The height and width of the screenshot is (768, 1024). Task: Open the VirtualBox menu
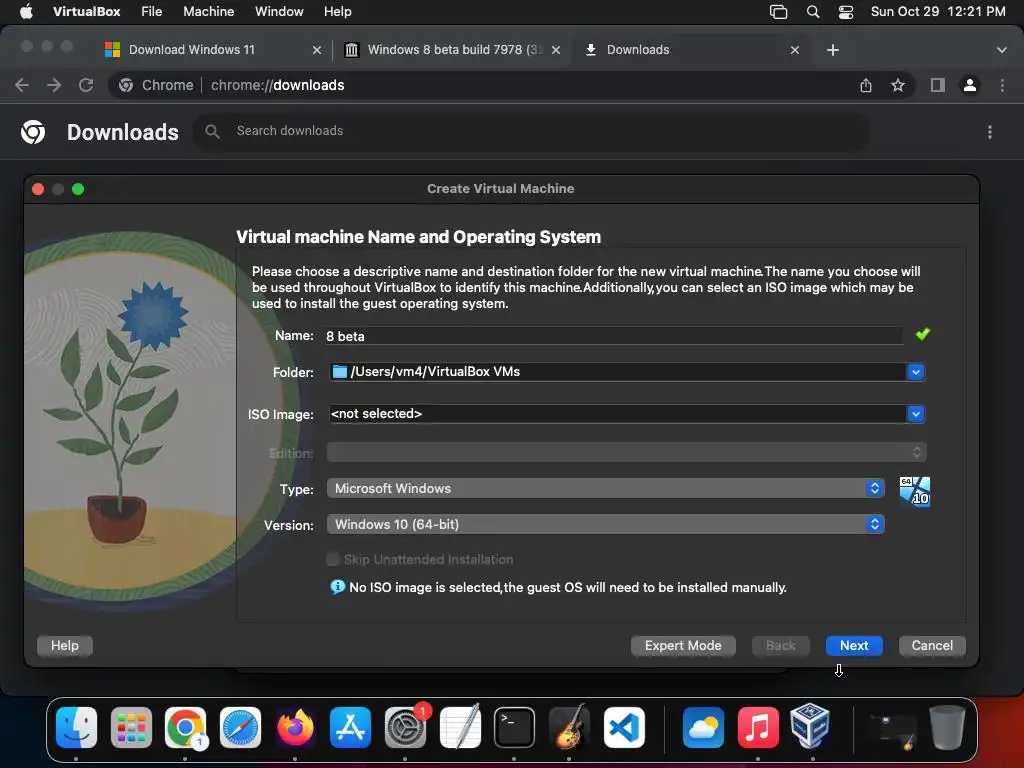point(87,11)
